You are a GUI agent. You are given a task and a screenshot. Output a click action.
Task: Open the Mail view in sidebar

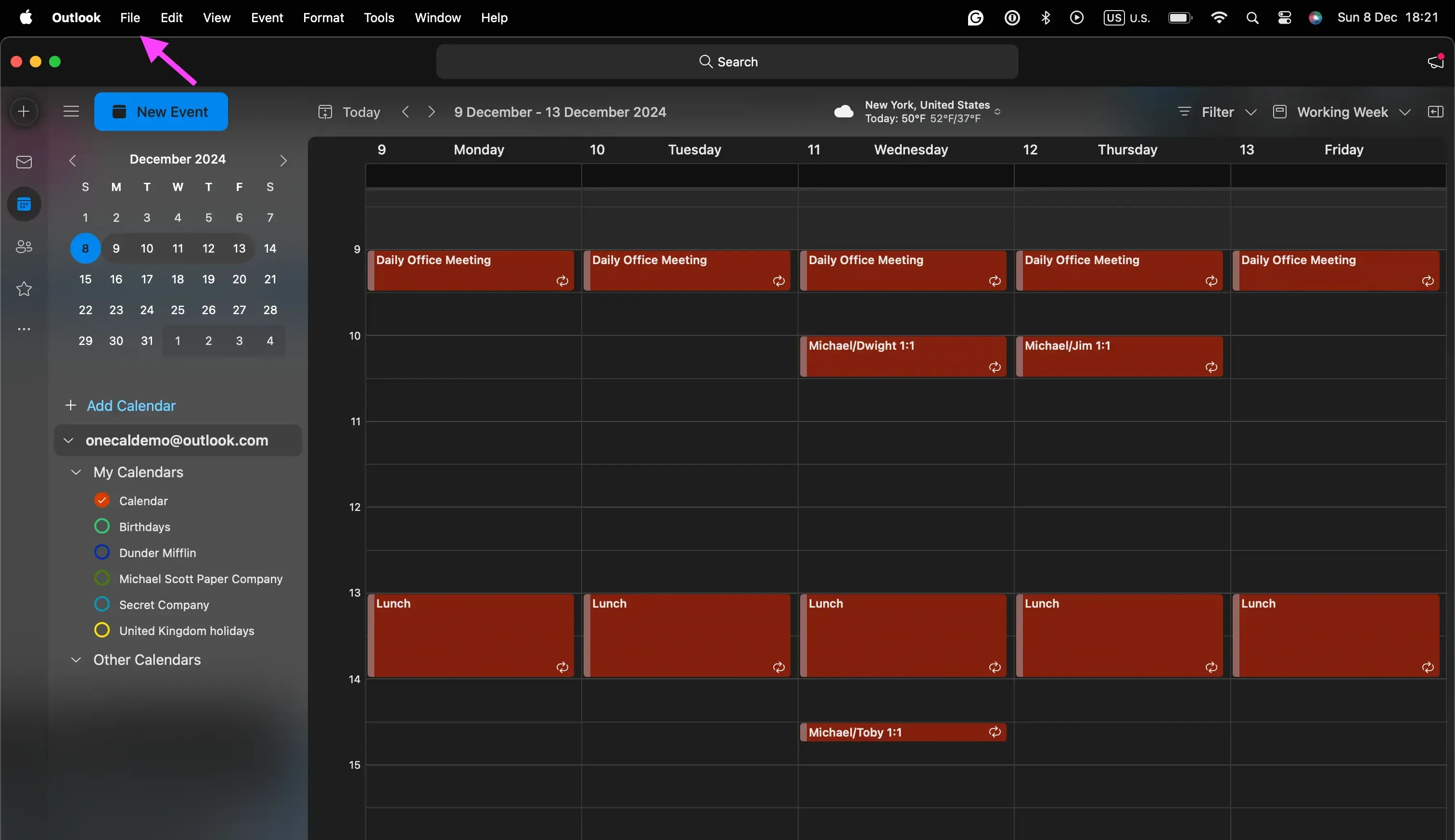click(x=24, y=162)
